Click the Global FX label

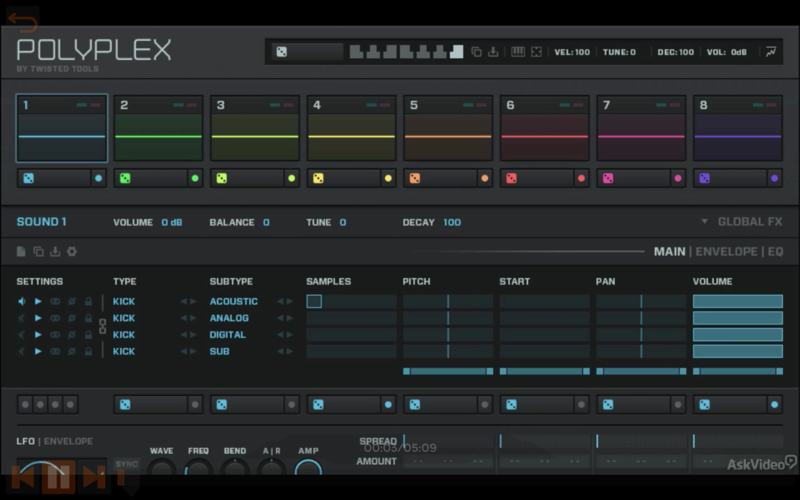coord(750,221)
